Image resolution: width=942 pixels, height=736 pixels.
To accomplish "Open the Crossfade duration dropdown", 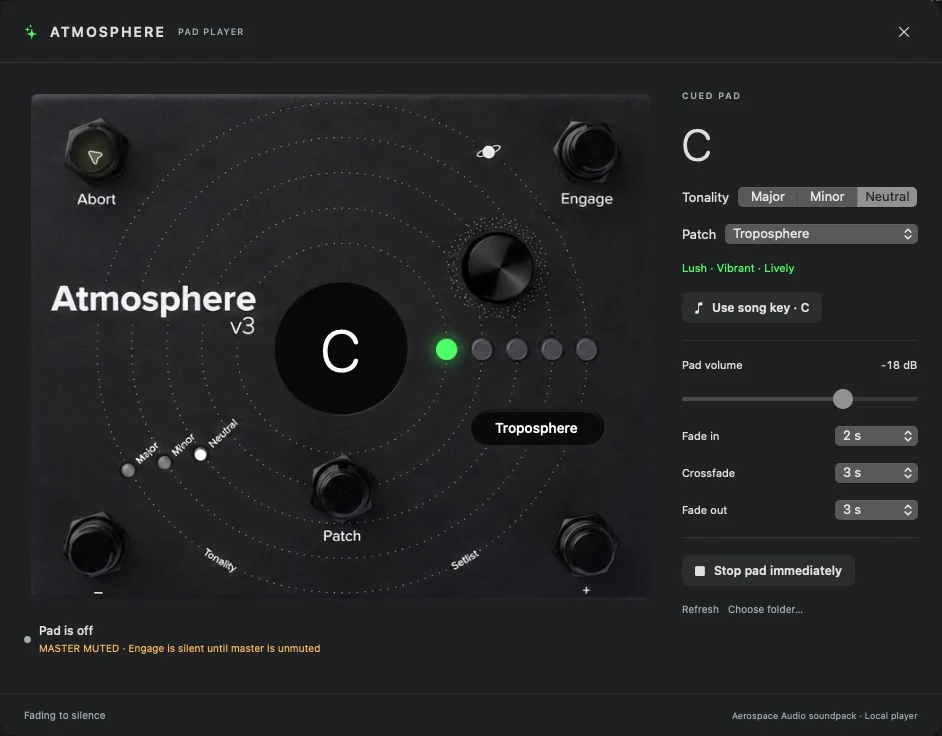I will (876, 473).
